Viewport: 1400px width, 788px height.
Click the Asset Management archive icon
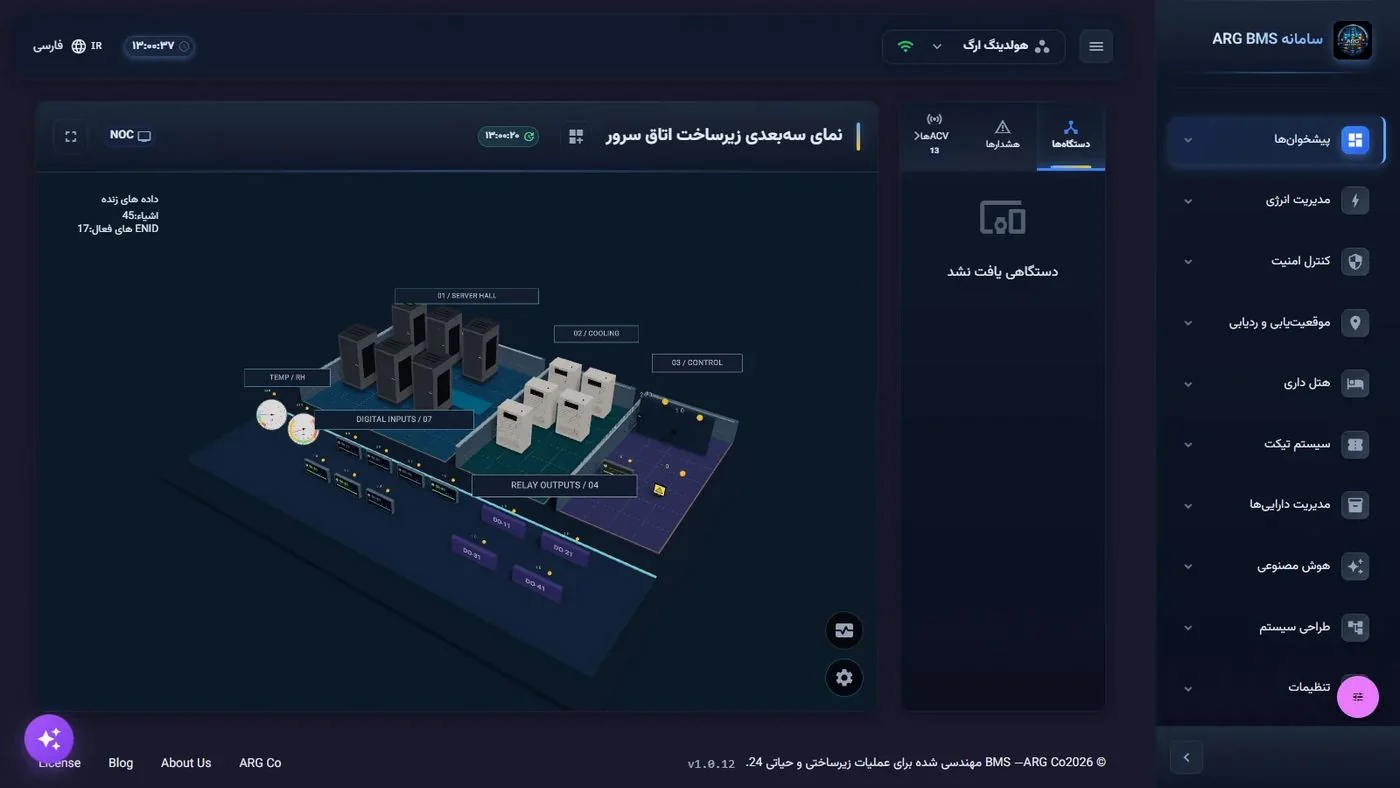1355,505
